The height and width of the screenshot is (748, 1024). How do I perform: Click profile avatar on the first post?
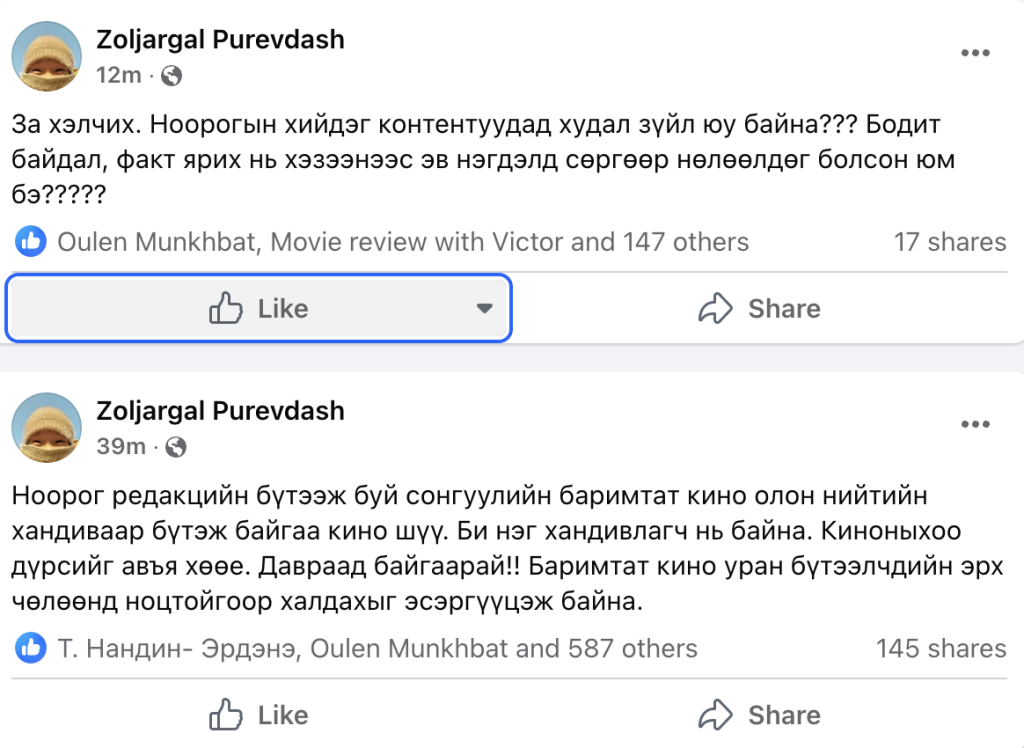46,55
